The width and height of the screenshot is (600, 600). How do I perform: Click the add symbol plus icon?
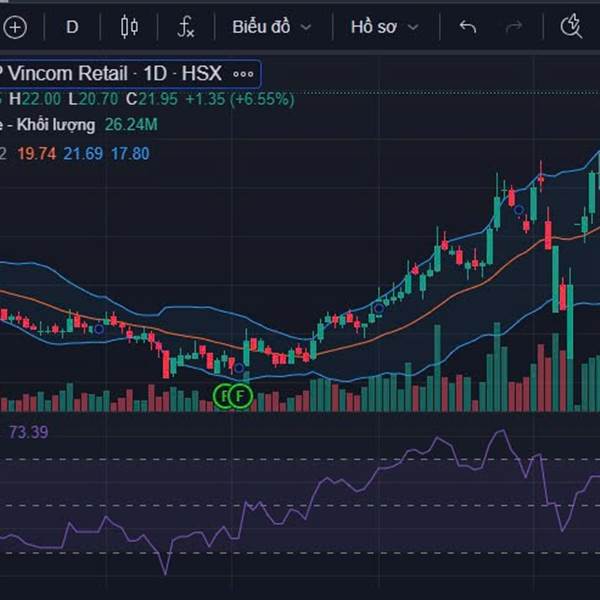[x=15, y=27]
